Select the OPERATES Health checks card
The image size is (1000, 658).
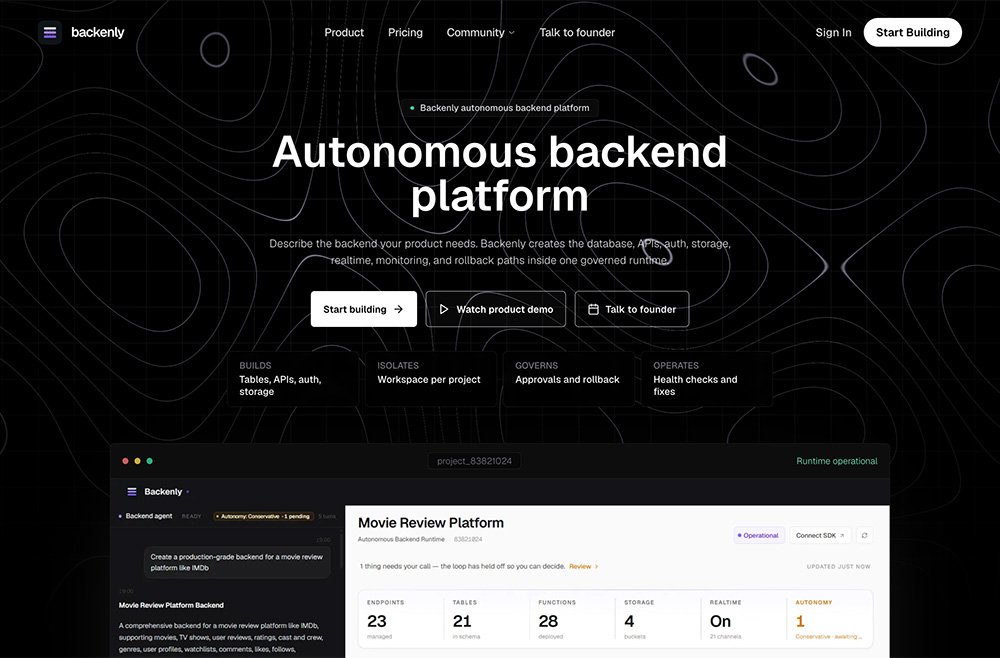[707, 379]
